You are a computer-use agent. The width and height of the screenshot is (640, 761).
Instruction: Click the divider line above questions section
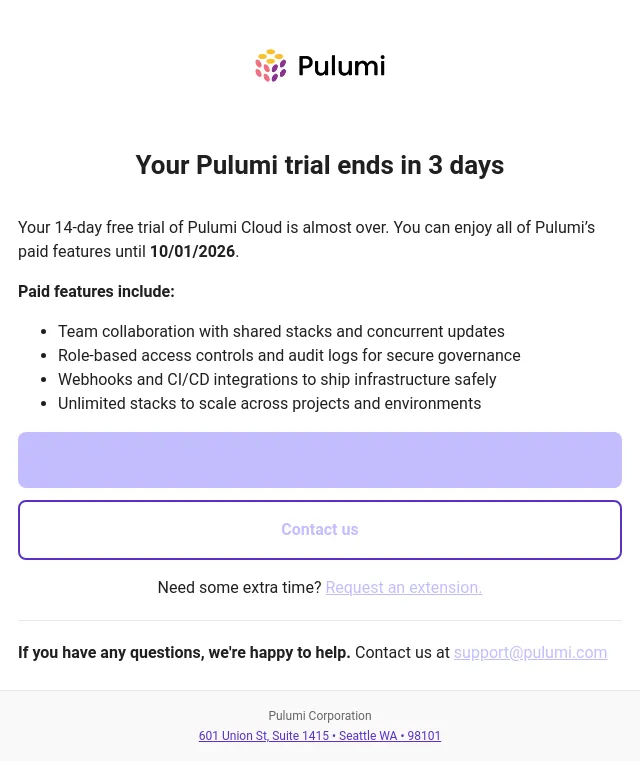[x=320, y=620]
